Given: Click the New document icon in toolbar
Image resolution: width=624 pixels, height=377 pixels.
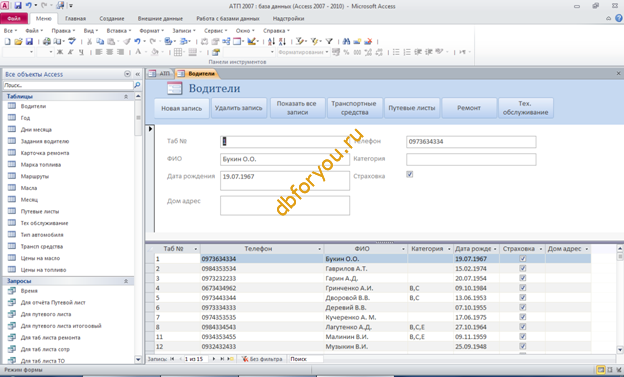Looking at the screenshot, I should (8, 41).
